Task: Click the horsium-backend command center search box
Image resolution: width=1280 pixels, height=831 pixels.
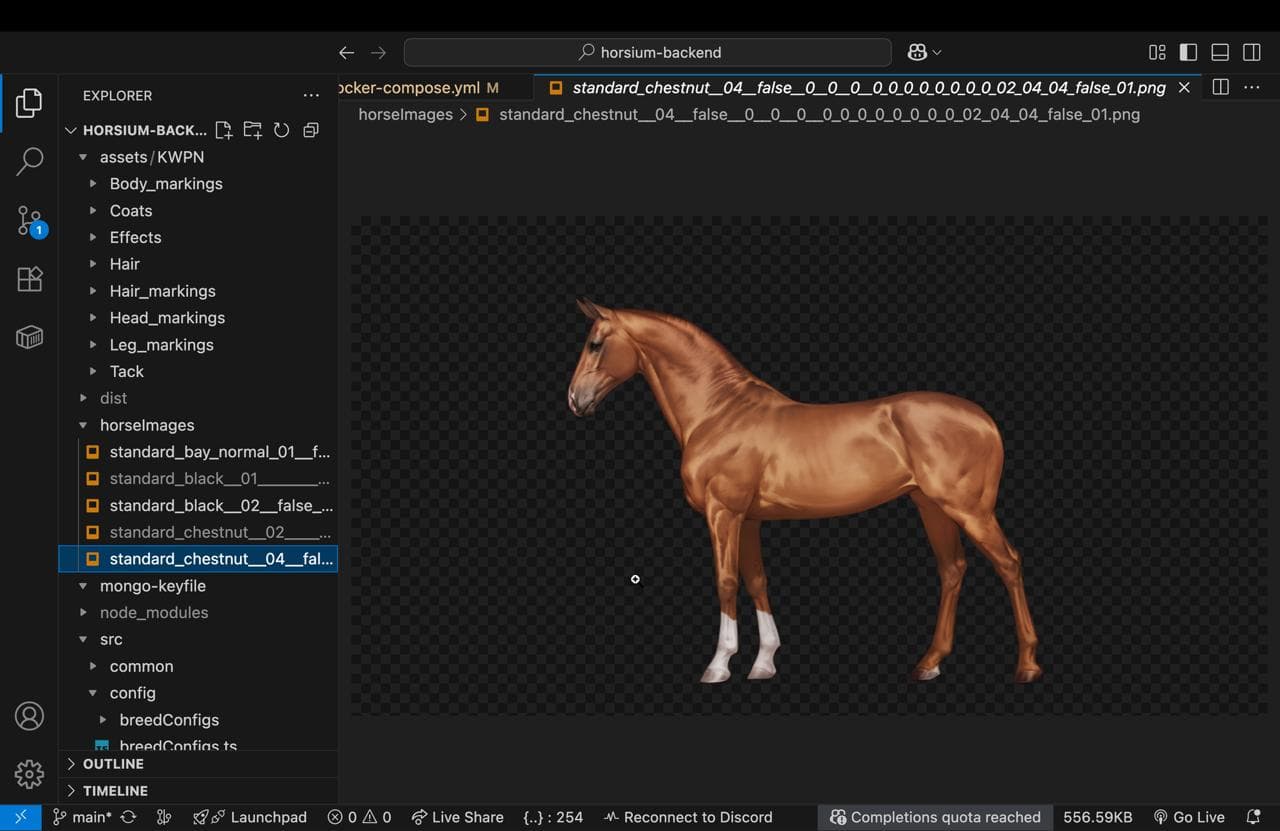Action: pyautogui.click(x=647, y=53)
